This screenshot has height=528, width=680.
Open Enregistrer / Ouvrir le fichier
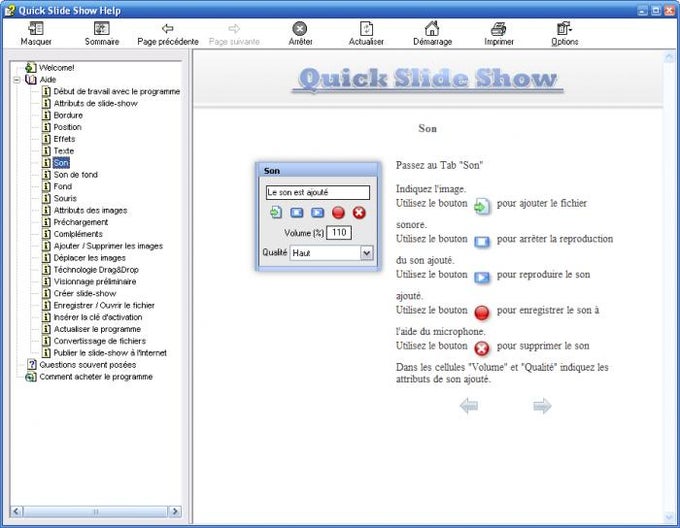(104, 305)
